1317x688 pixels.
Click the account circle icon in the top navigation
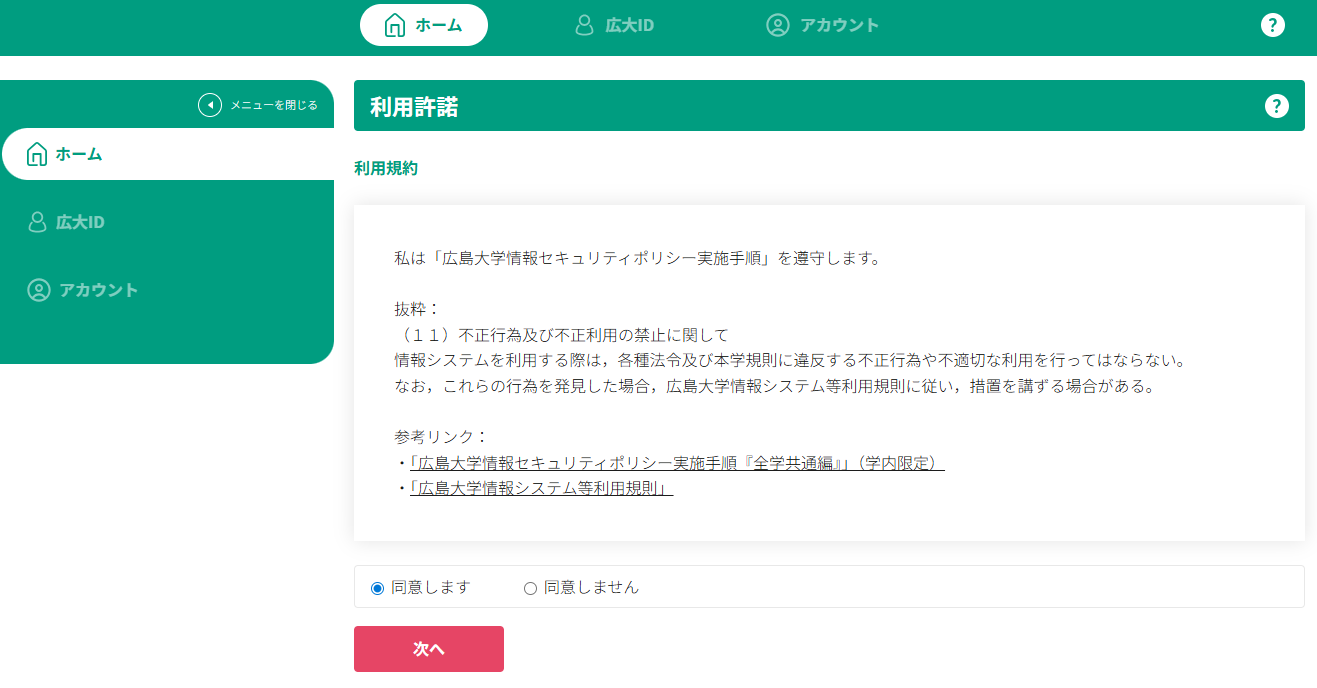point(778,25)
